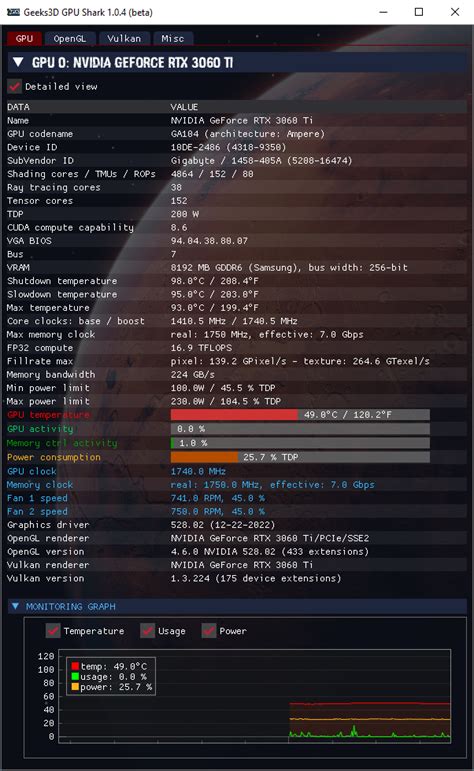
Task: Maximize the GPU Shark window
Action: click(x=419, y=12)
